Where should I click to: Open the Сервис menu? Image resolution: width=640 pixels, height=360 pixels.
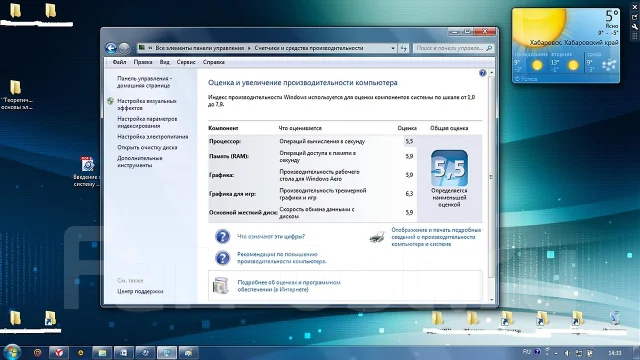tap(186, 62)
